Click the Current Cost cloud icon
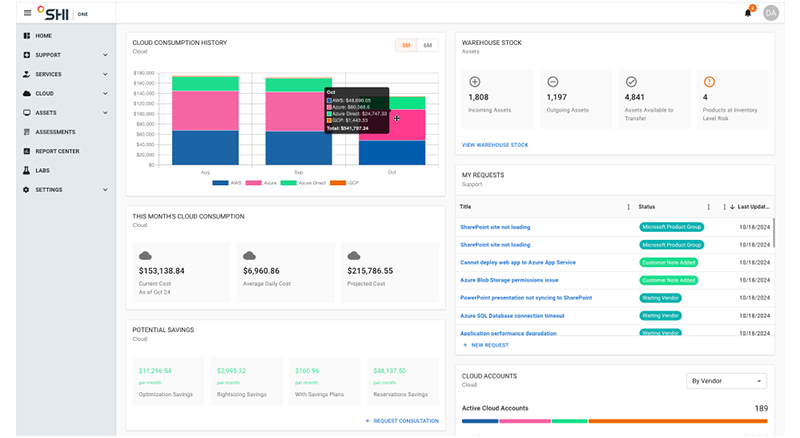This screenshot has width=800, height=438. [x=145, y=255]
